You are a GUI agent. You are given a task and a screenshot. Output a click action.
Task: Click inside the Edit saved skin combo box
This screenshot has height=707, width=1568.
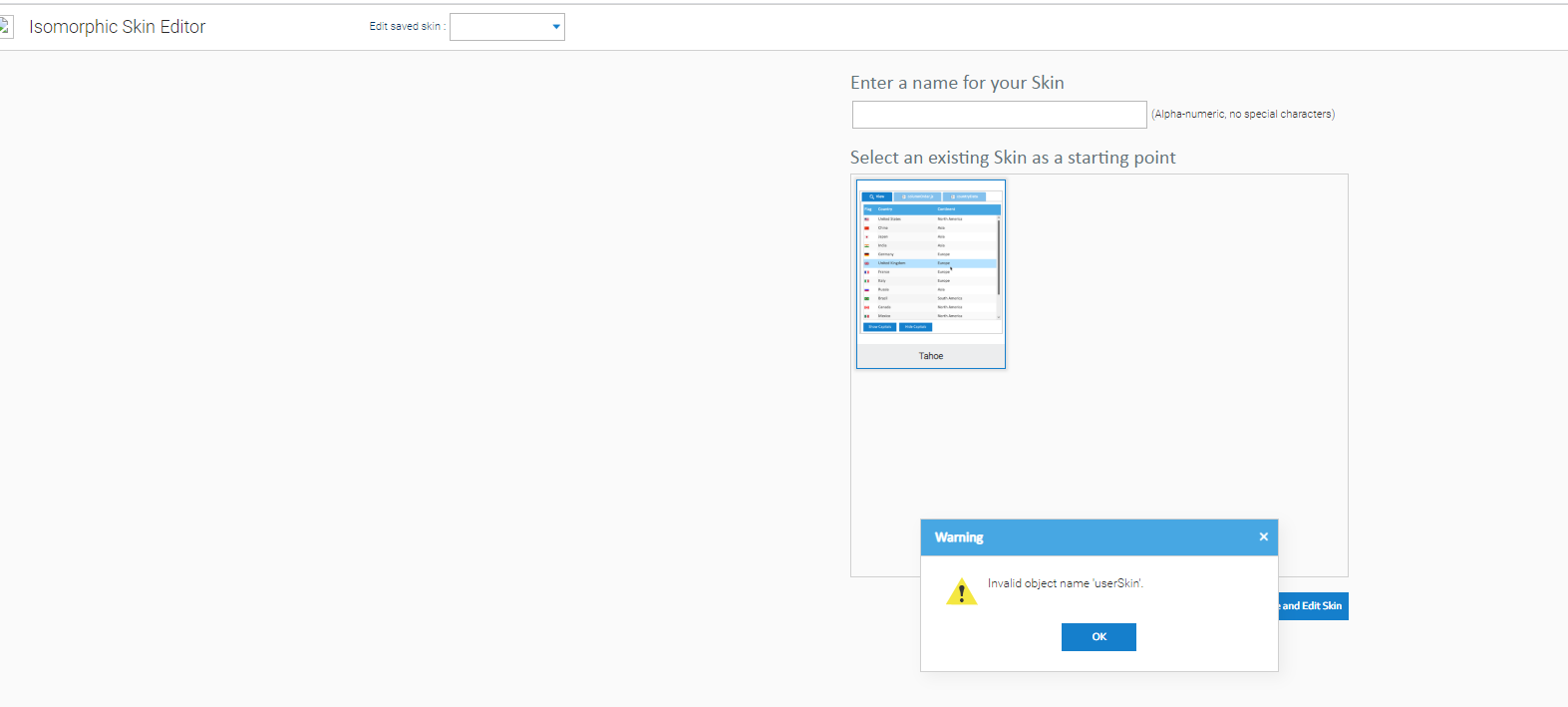pyautogui.click(x=498, y=27)
